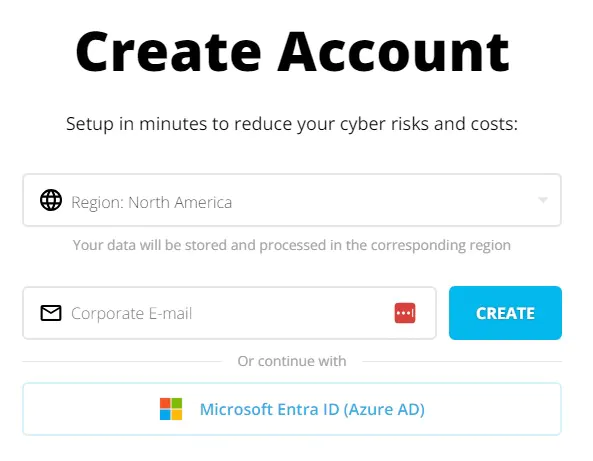Click the 'Setup in minutes' subtitle text
This screenshot has height=461, width=593.
click(x=292, y=124)
